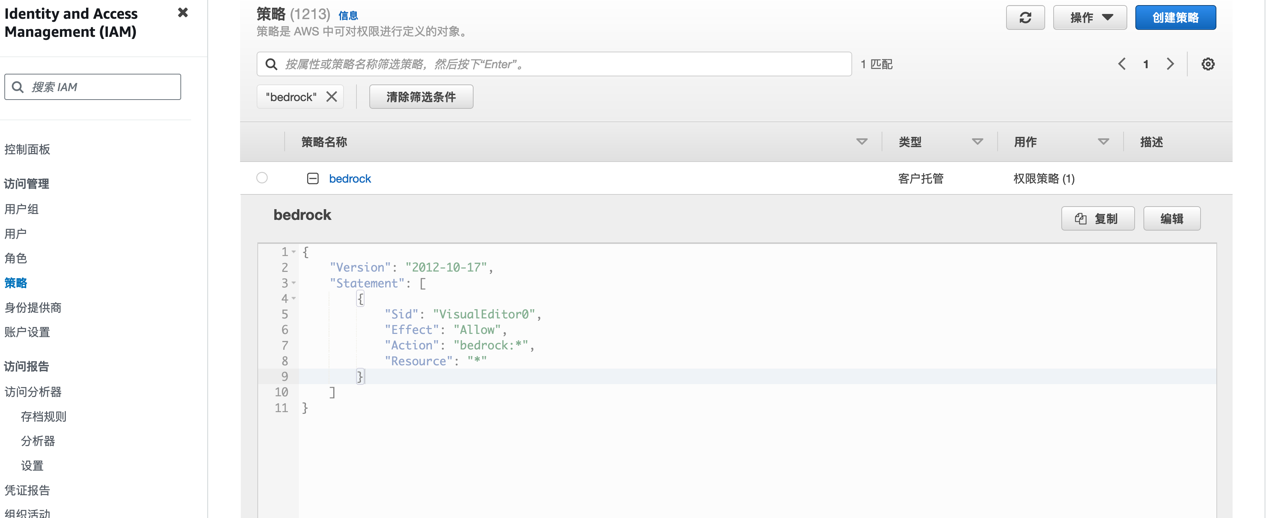Image resolution: width=1269 pixels, height=518 pixels.
Task: Go to previous page of policies
Action: pyautogui.click(x=1122, y=64)
